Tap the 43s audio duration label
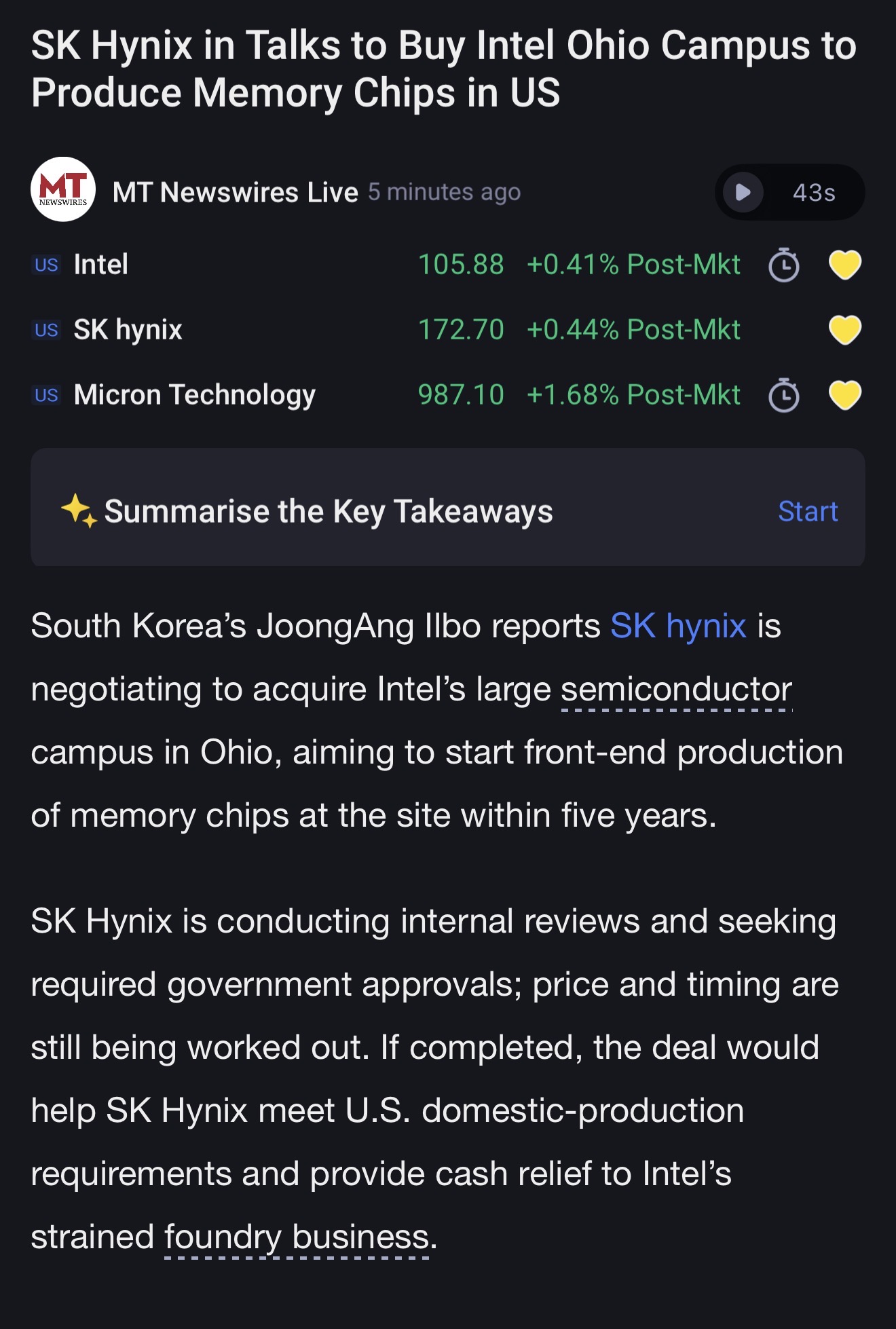Image resolution: width=896 pixels, height=1329 pixels. click(x=814, y=193)
